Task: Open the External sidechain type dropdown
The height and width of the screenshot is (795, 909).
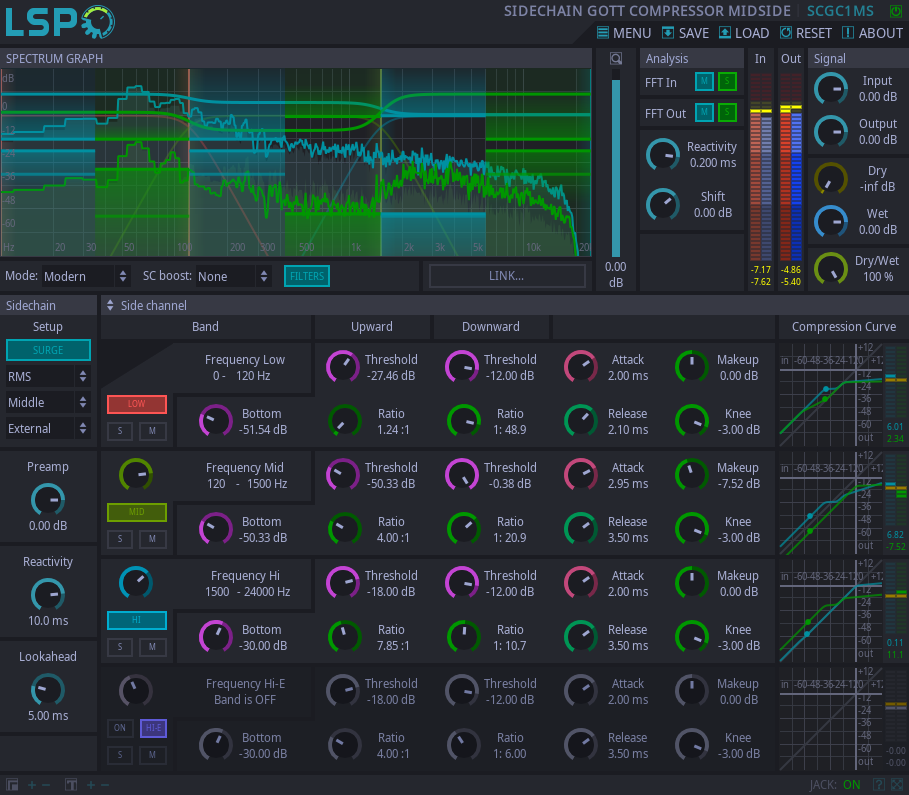Action: (48, 429)
